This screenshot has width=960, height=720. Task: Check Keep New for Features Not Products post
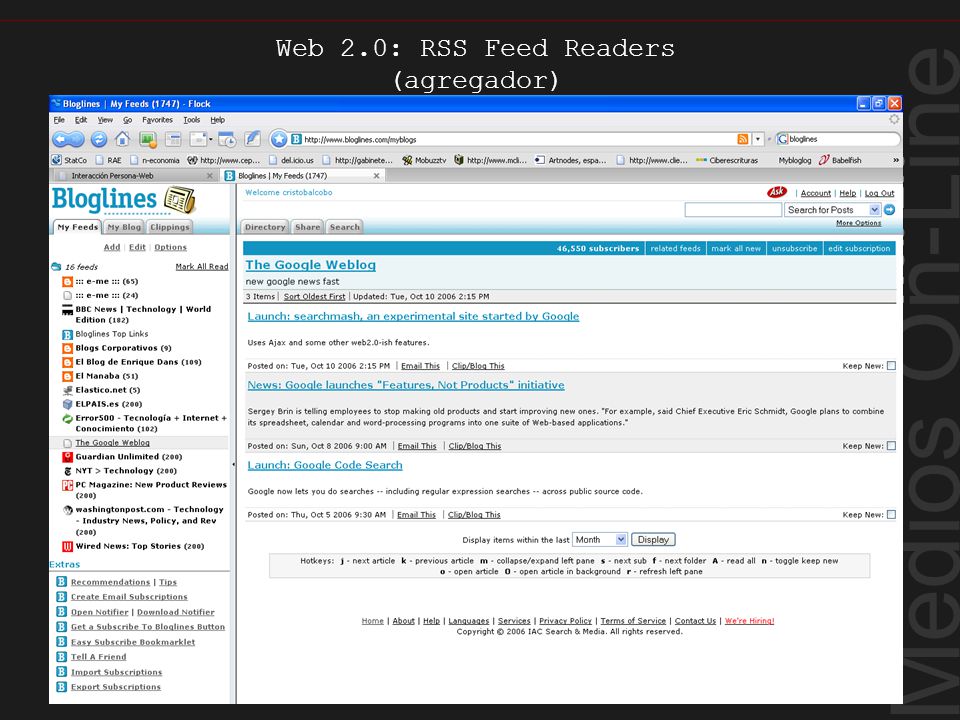click(891, 446)
